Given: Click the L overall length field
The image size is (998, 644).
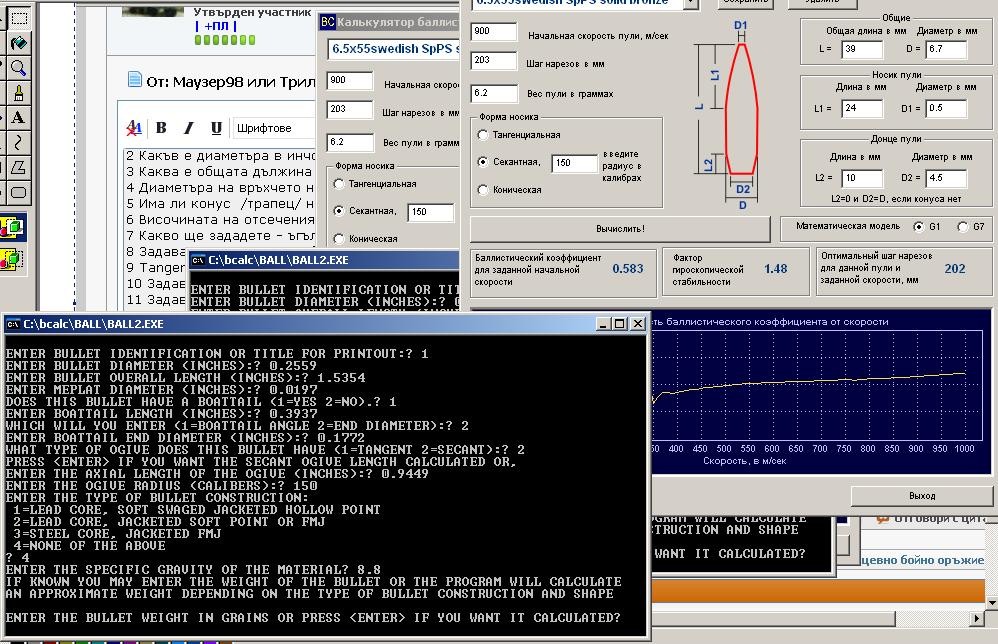Looking at the screenshot, I should pos(860,49).
